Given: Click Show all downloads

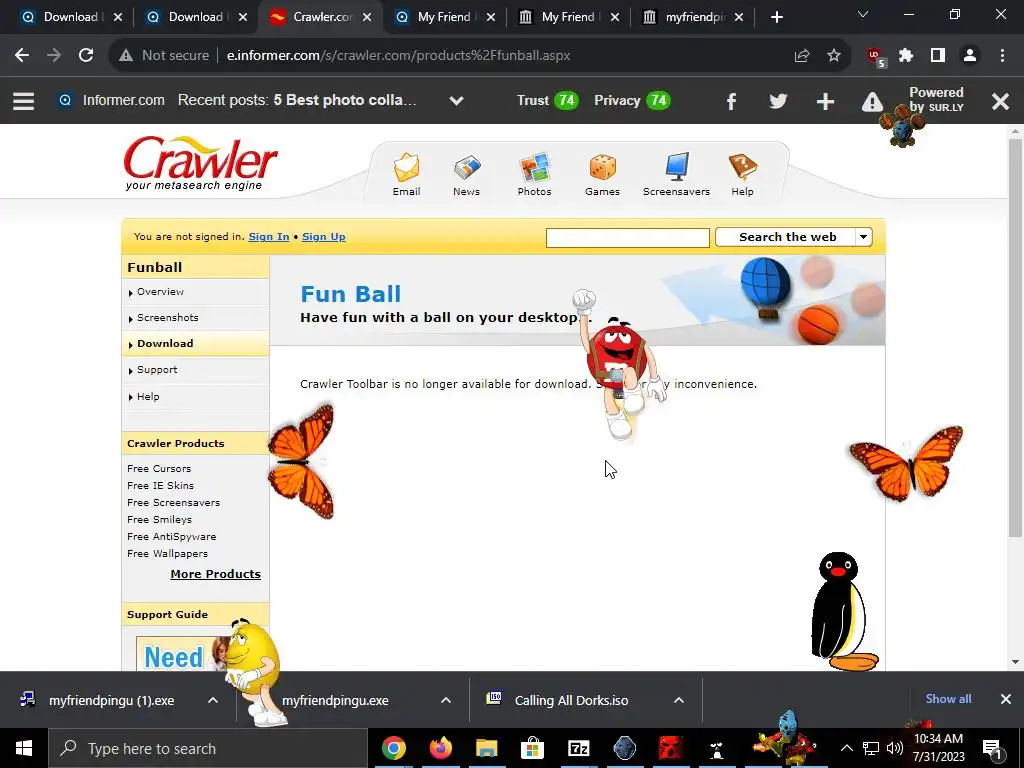Looking at the screenshot, I should pos(948,699).
